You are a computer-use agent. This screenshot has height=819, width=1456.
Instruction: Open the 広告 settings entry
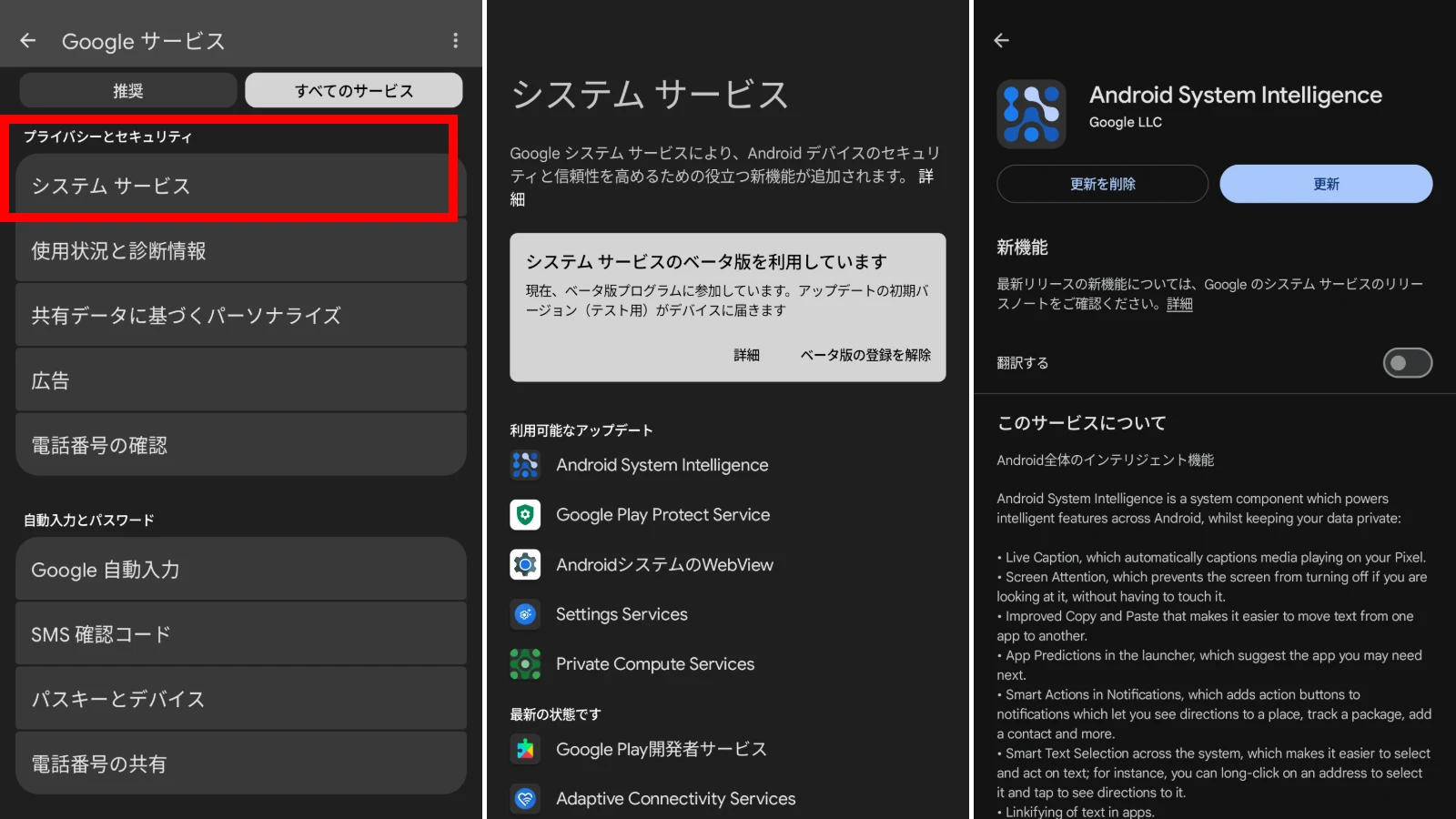[241, 380]
